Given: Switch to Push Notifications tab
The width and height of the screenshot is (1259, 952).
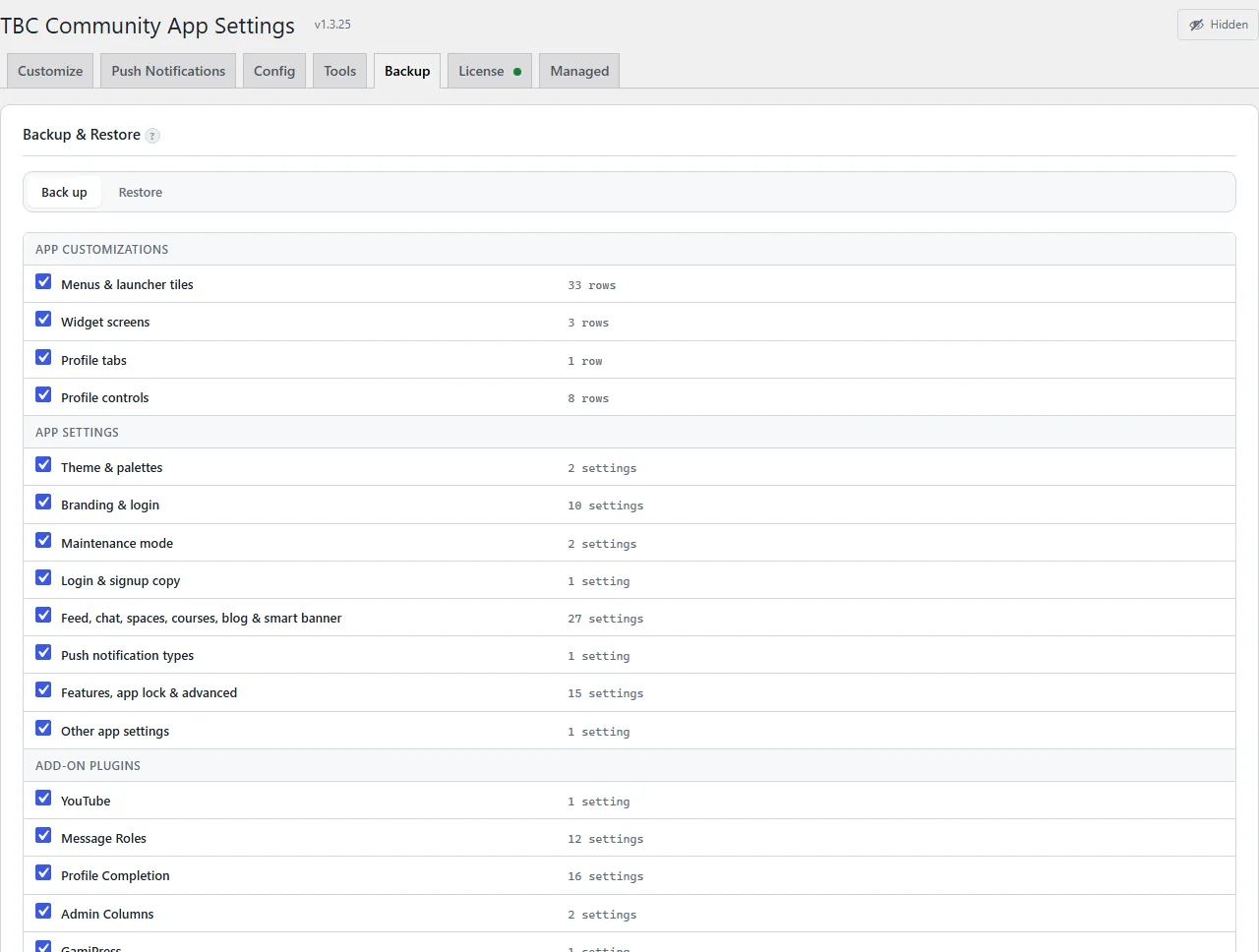Looking at the screenshot, I should [x=168, y=71].
